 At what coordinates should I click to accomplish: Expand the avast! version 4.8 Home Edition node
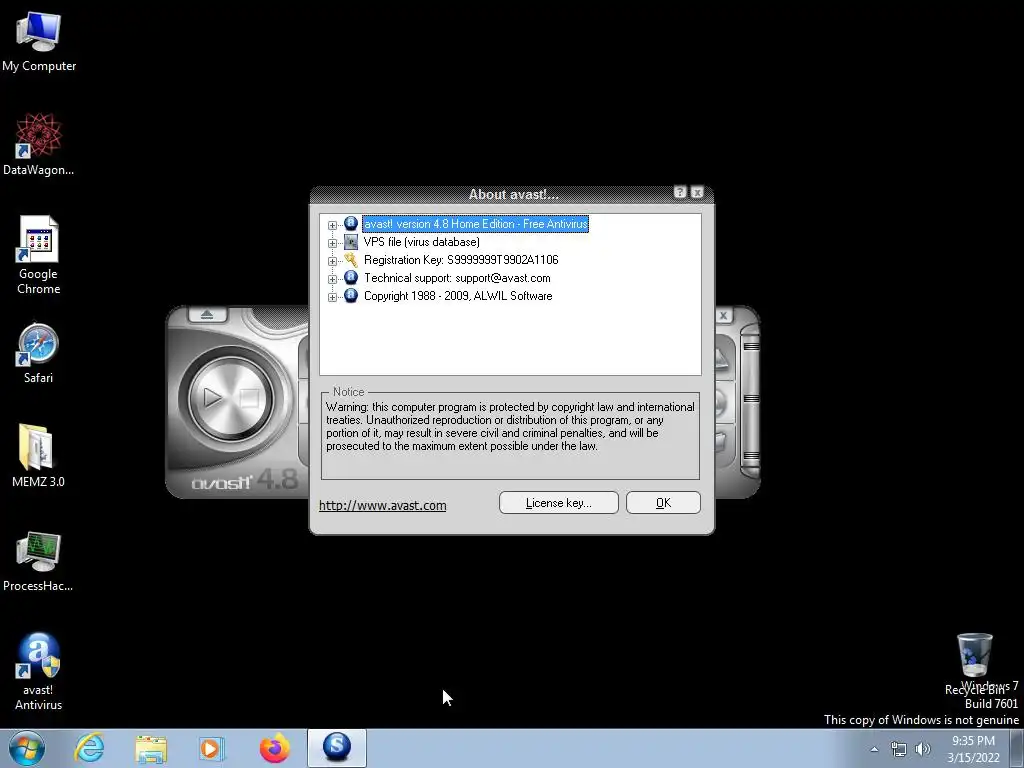[332, 225]
